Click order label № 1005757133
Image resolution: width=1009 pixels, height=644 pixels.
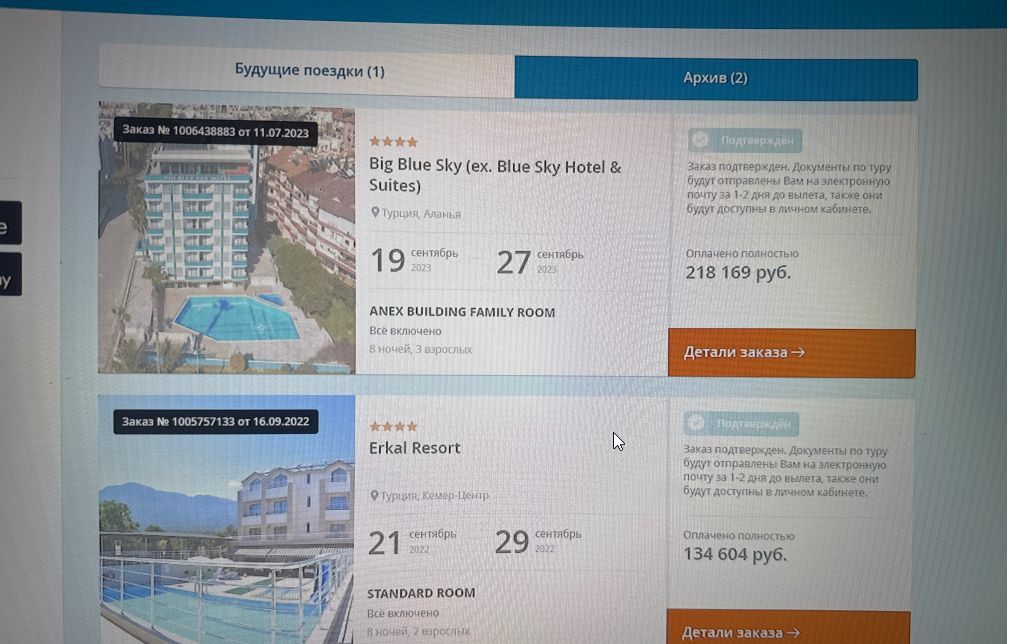click(216, 422)
